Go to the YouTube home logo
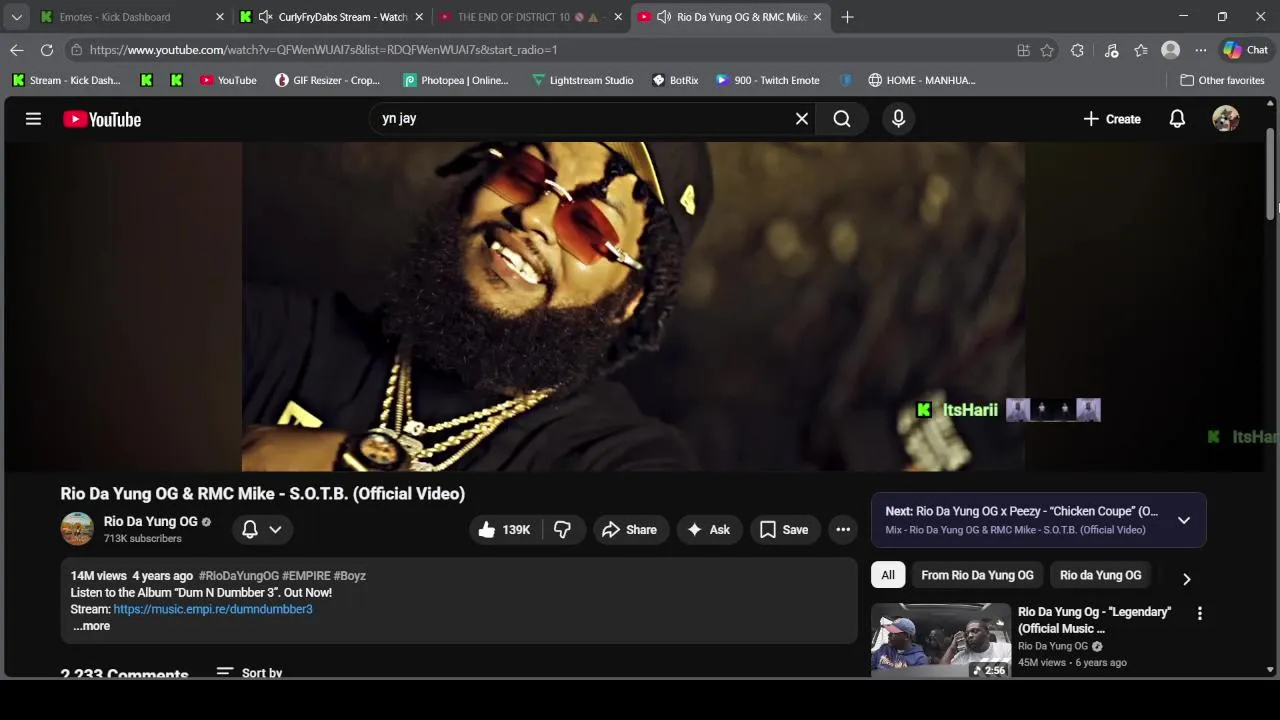1280x720 pixels. (x=102, y=119)
